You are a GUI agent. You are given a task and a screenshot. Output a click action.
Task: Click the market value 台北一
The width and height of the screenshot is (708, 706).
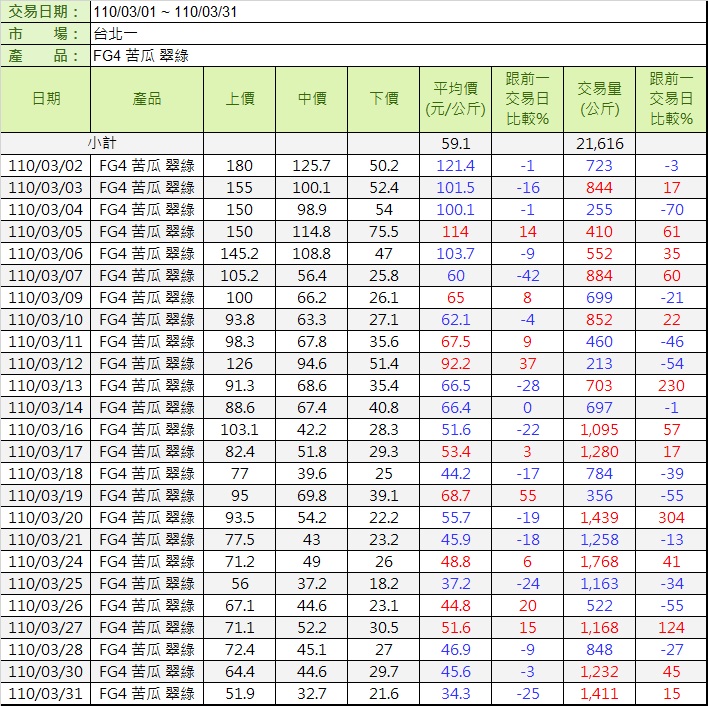click(x=115, y=34)
